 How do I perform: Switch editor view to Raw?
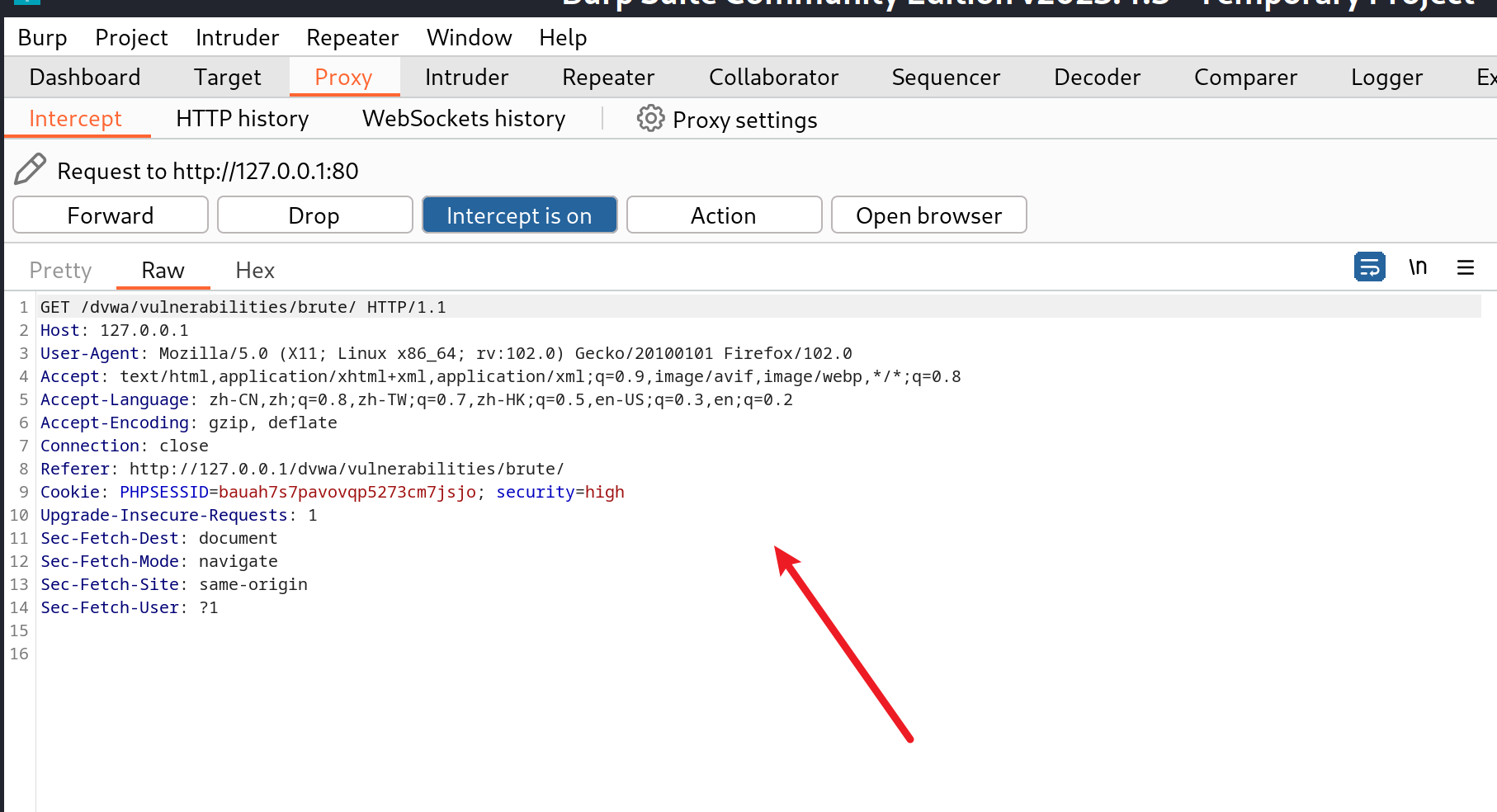(x=163, y=271)
